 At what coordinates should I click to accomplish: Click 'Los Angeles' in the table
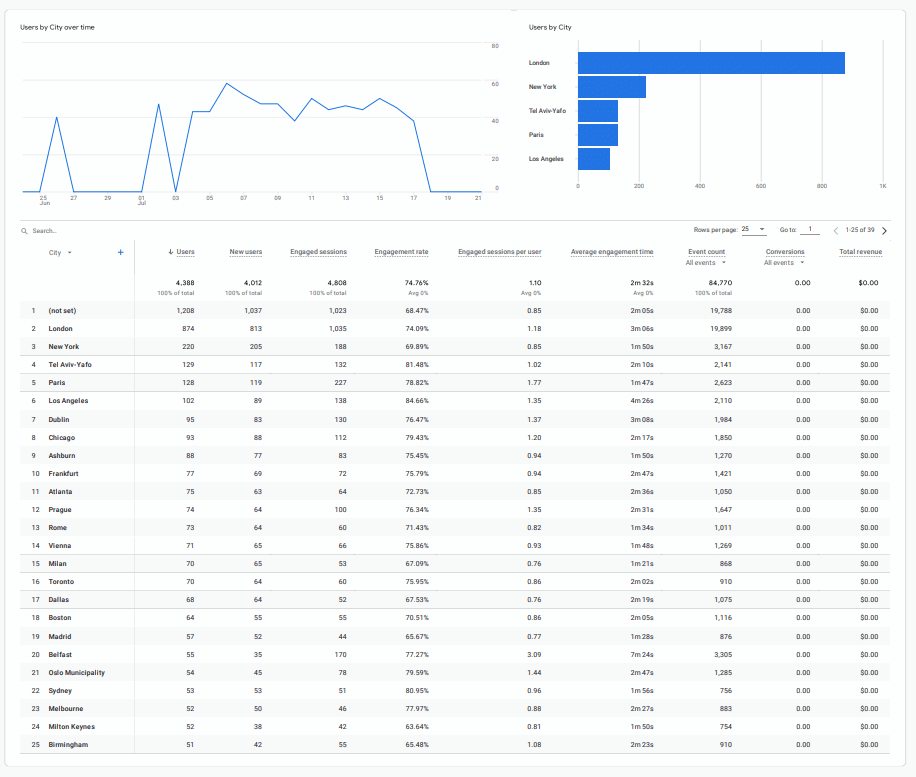point(68,401)
